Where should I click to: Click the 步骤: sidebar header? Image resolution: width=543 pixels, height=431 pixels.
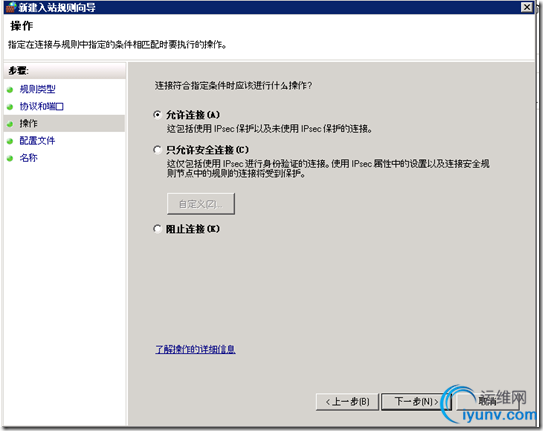19,71
